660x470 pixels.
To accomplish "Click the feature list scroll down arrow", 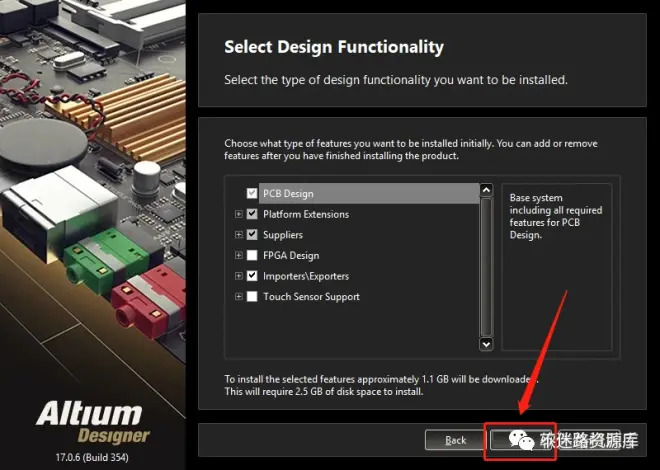I will click(x=486, y=344).
